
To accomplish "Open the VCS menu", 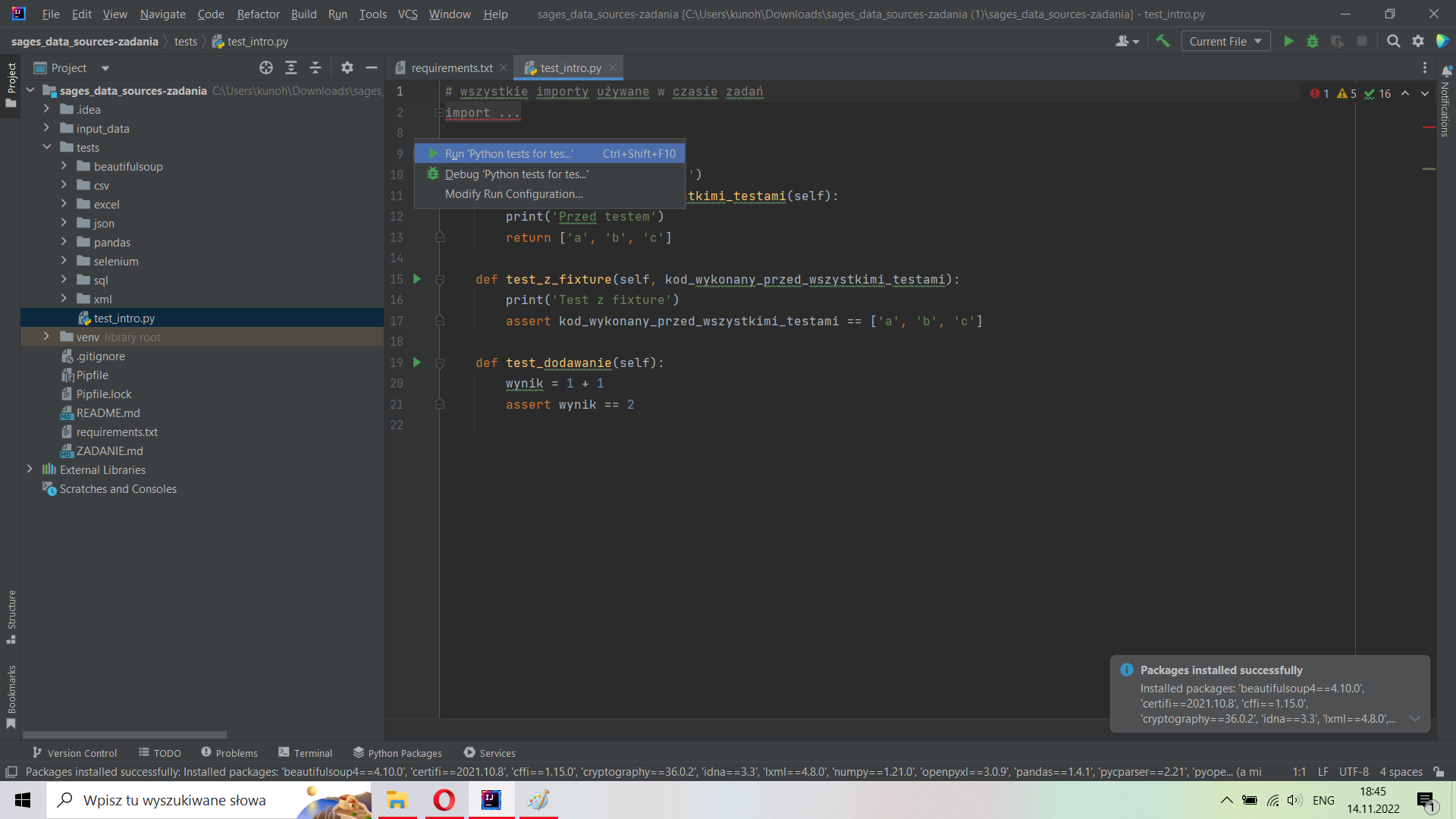I will (407, 14).
